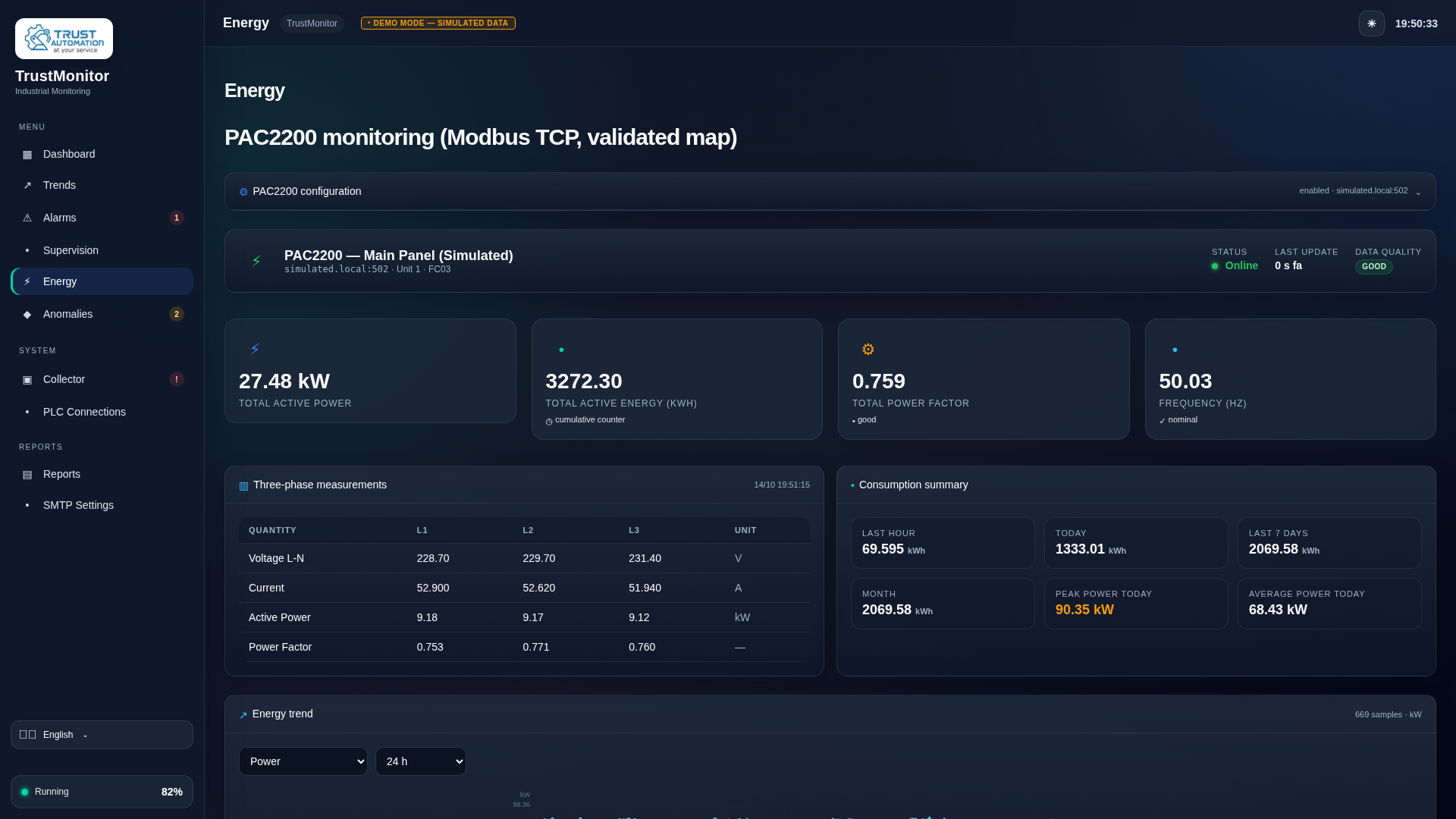Click the Reports document icon
The image size is (1456, 819).
click(27, 474)
